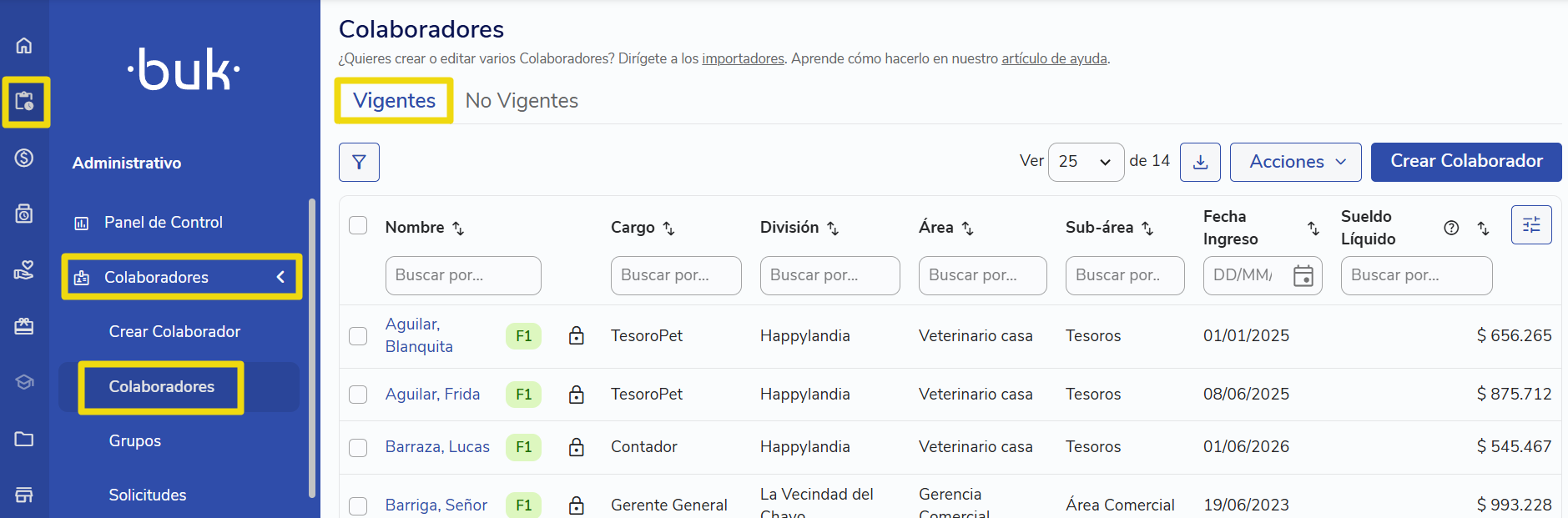Check the box for Aguilar, Frida
The height and width of the screenshot is (518, 1568).
point(358,394)
